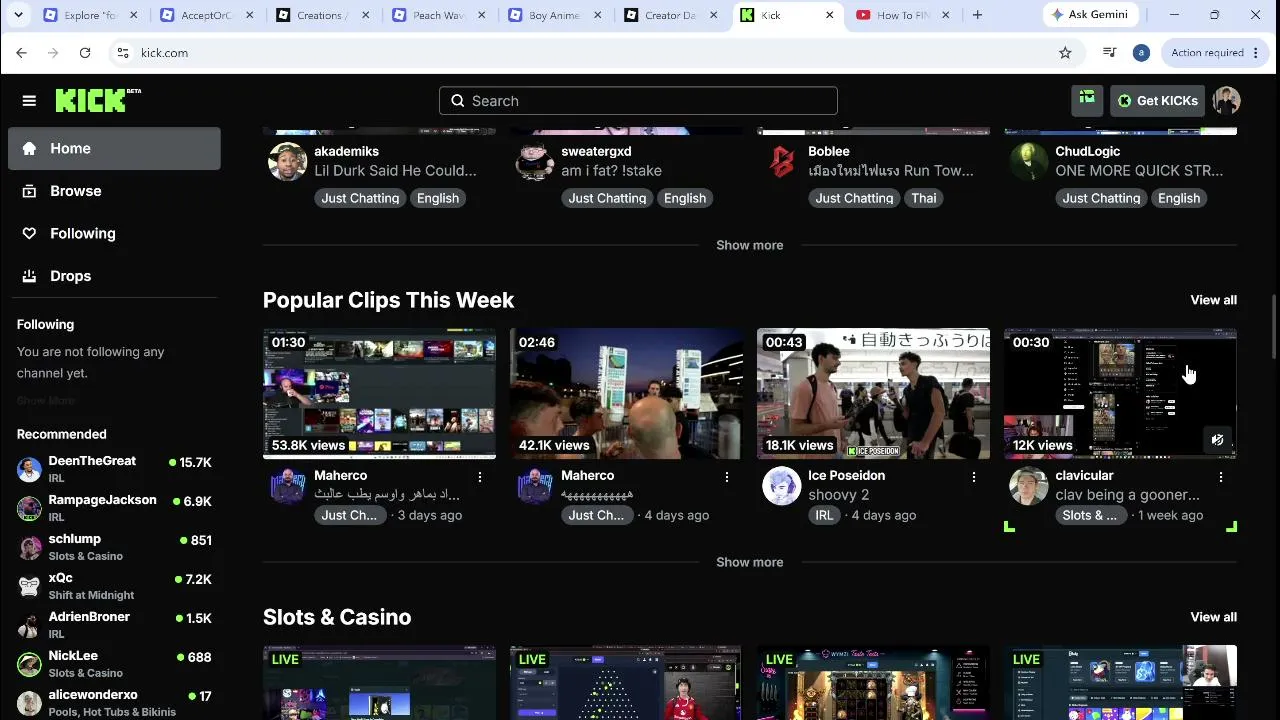Click browser back arrow
The width and height of the screenshot is (1280, 720).
(22, 53)
